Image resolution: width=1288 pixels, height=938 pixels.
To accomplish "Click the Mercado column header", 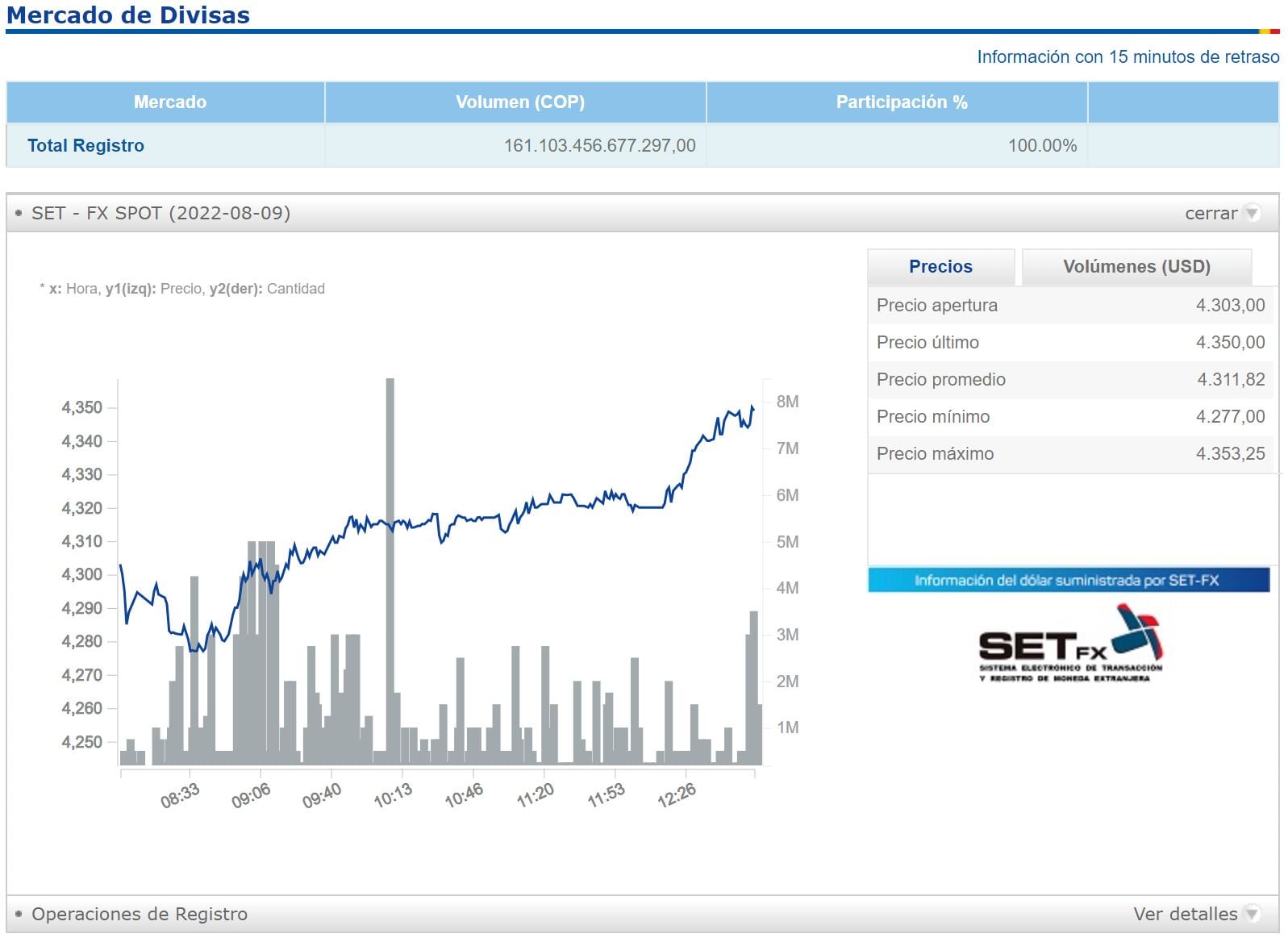I will 169,102.
